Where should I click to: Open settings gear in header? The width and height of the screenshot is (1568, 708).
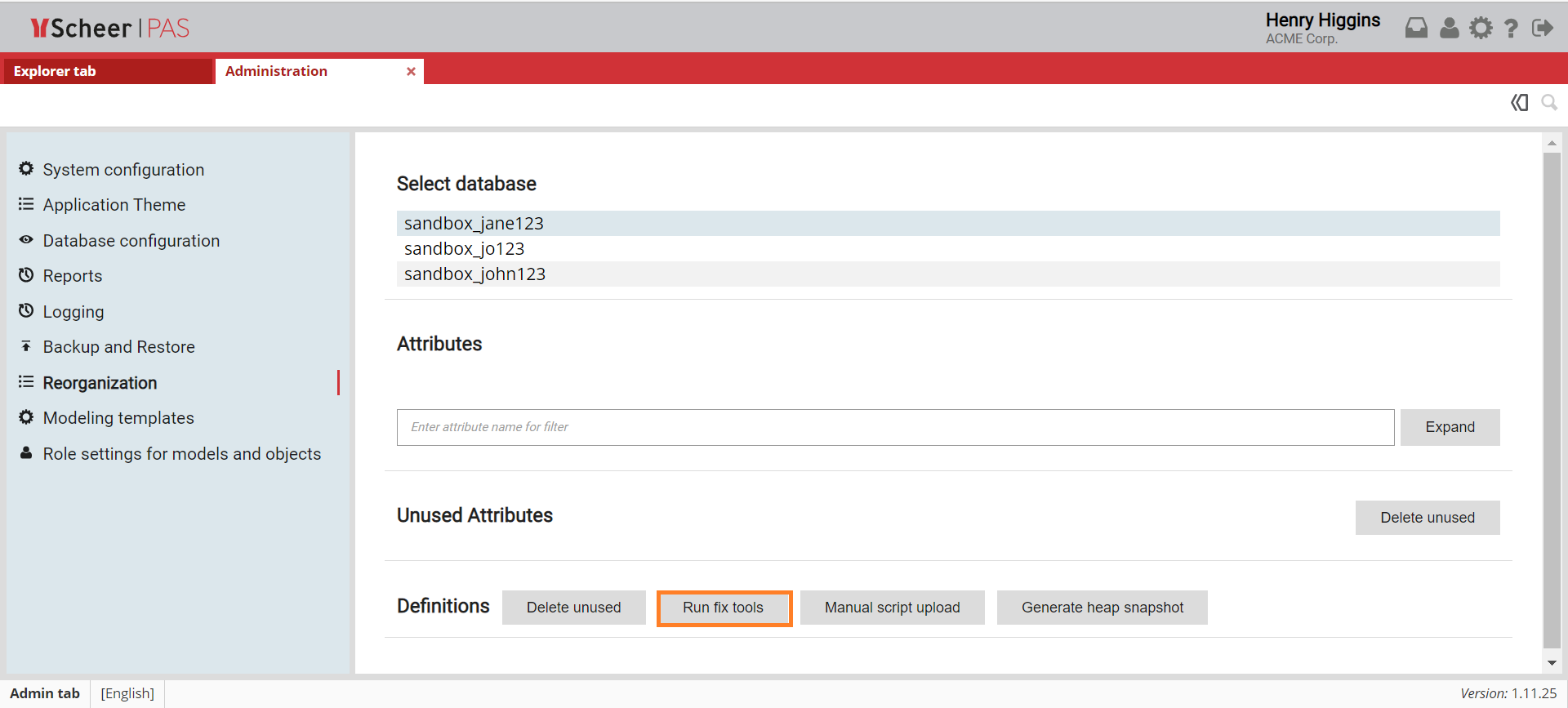[x=1481, y=29]
